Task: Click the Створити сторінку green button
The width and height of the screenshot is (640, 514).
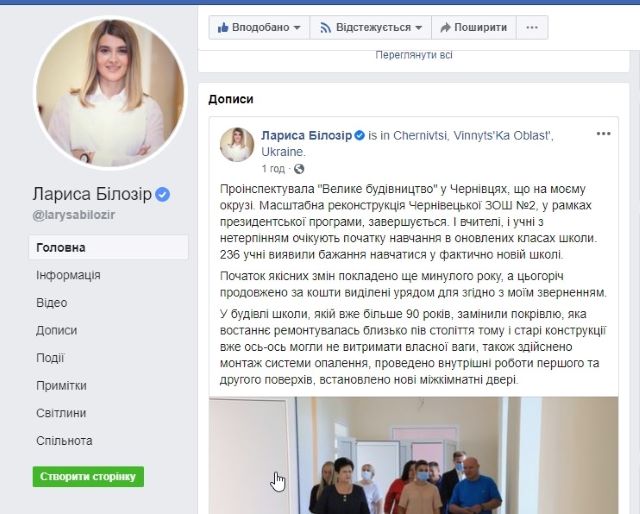Action: (x=88, y=476)
